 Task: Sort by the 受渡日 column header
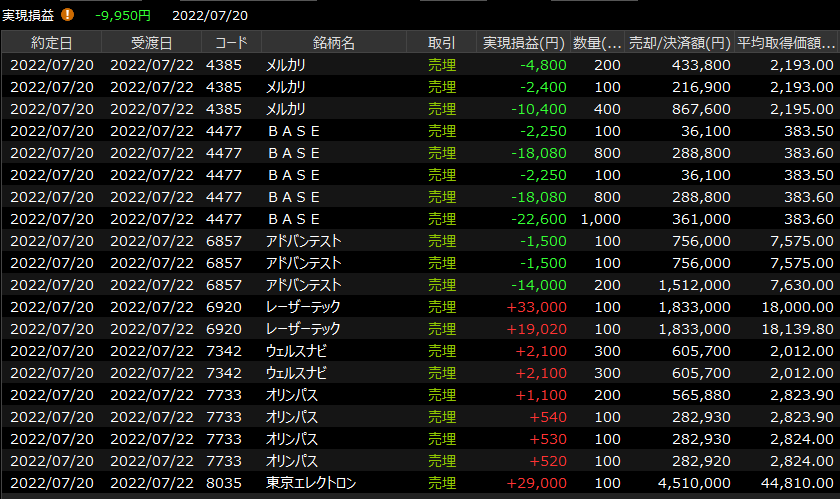pyautogui.click(x=151, y=43)
